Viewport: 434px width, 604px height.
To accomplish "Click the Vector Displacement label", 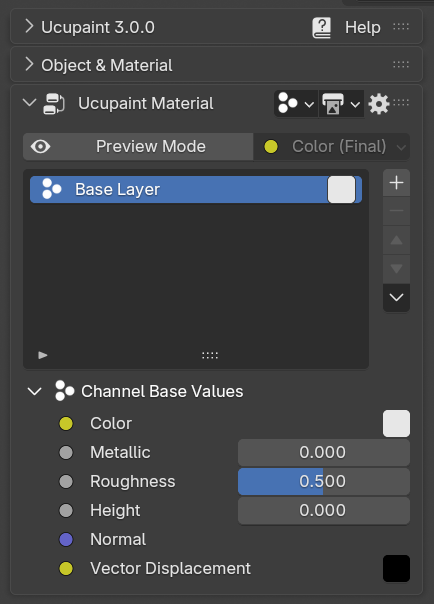I will tap(170, 569).
